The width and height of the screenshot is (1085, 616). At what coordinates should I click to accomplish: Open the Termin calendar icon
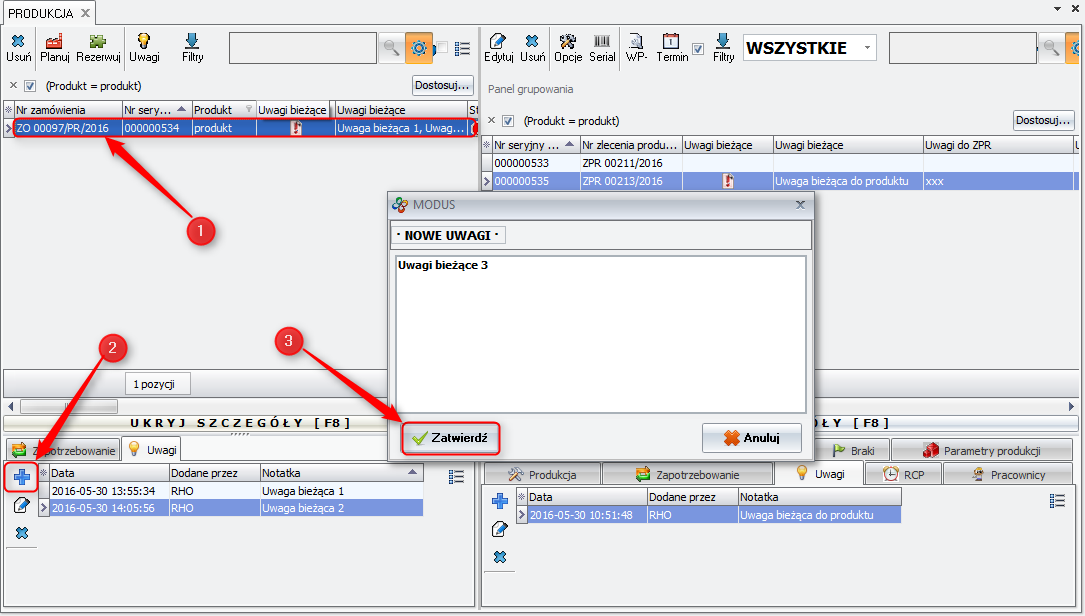coord(672,48)
